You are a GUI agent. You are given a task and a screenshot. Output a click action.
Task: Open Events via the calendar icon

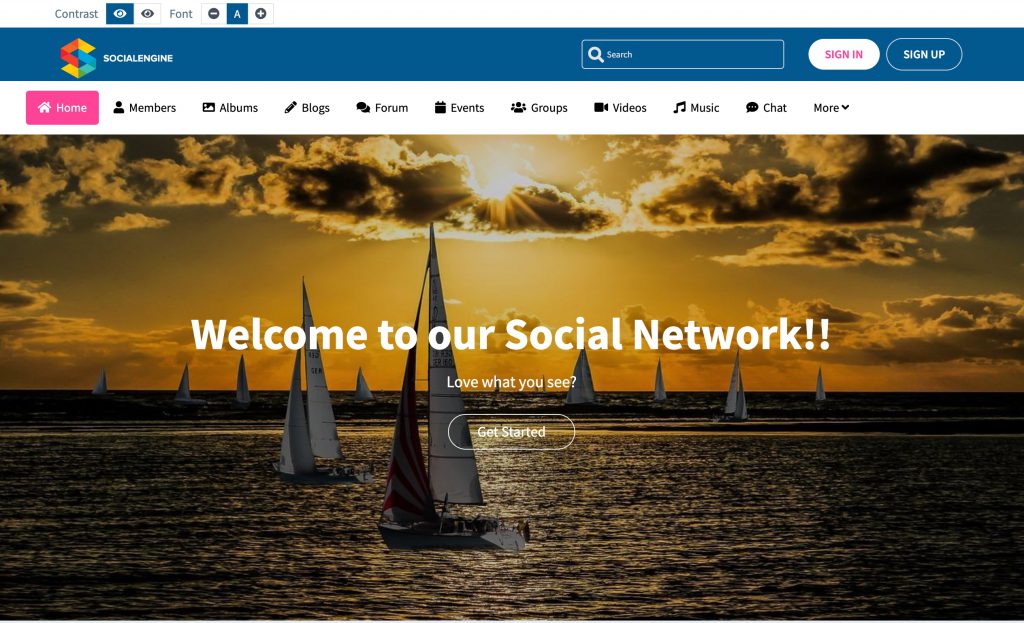[x=440, y=107]
